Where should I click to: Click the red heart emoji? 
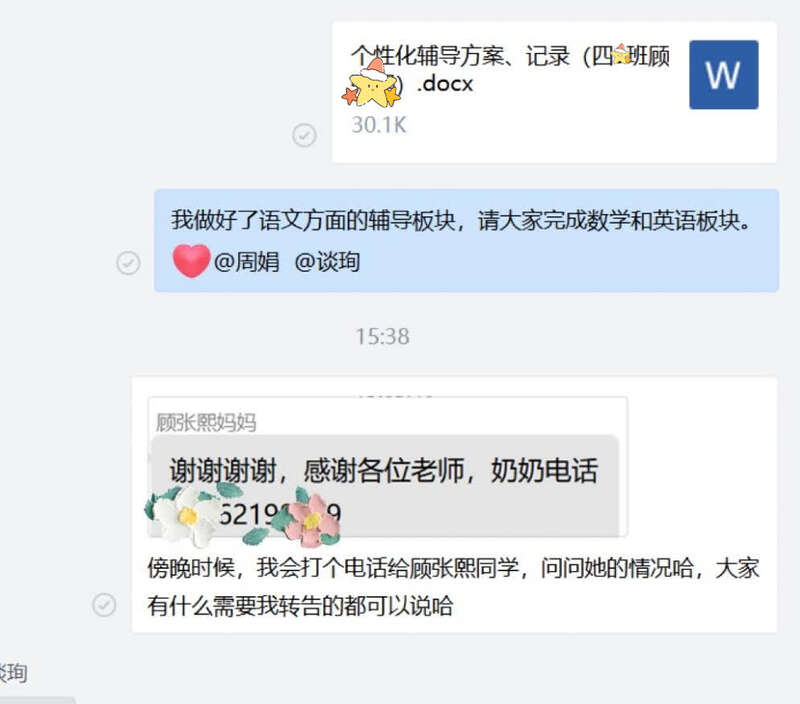click(191, 261)
